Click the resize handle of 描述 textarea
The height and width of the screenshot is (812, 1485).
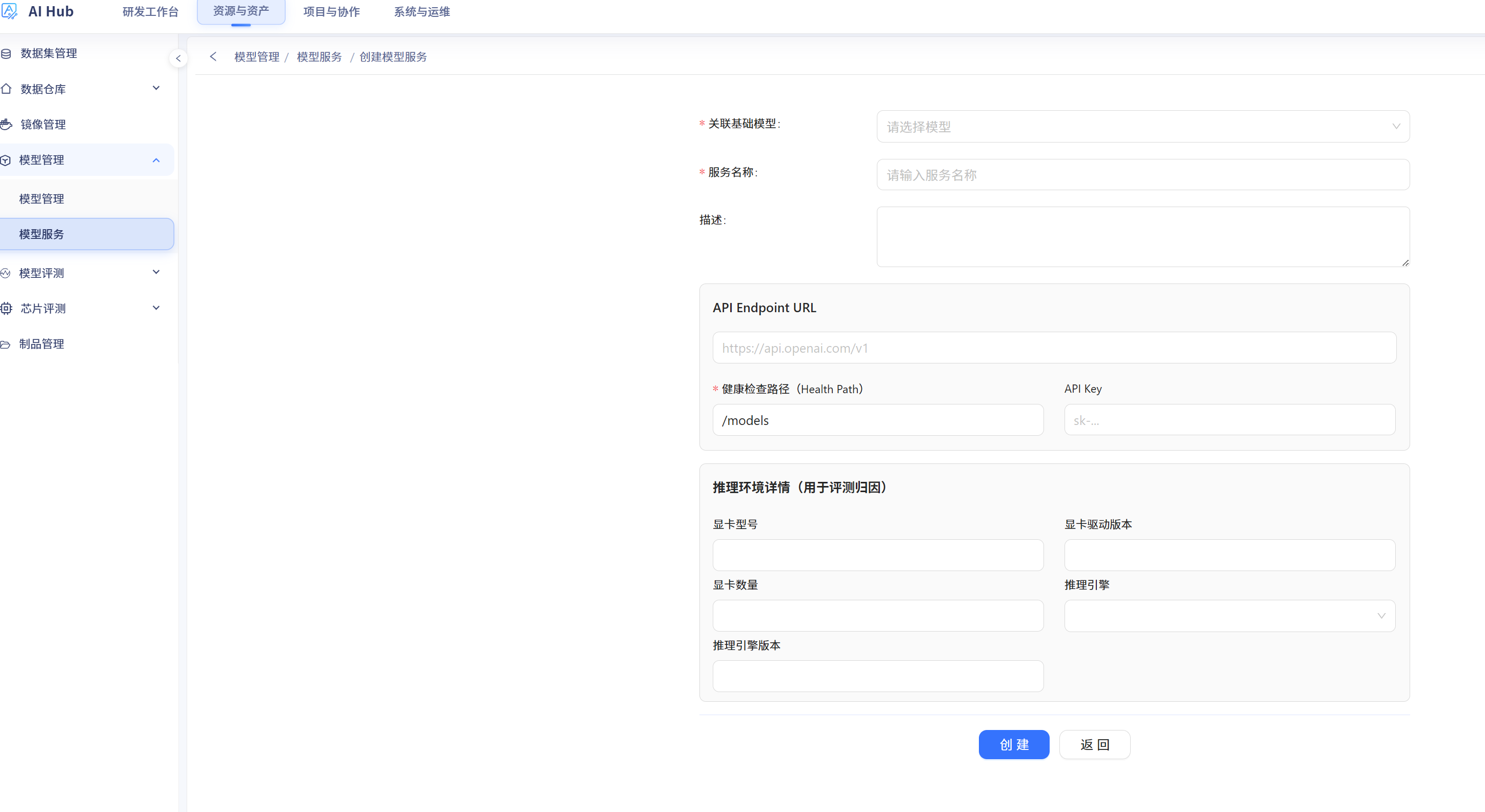(1405, 262)
